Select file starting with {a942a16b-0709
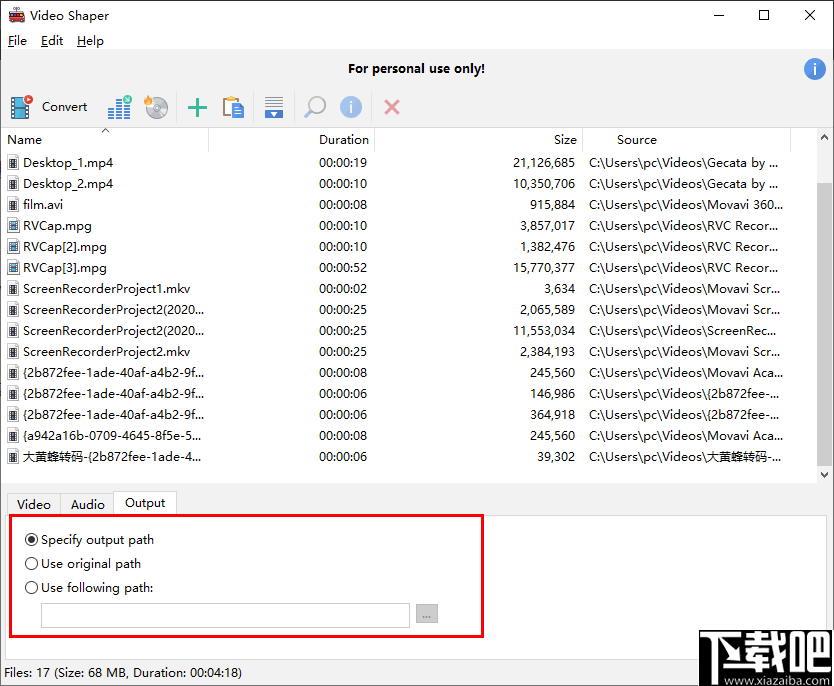This screenshot has width=834, height=686. pyautogui.click(x=112, y=436)
